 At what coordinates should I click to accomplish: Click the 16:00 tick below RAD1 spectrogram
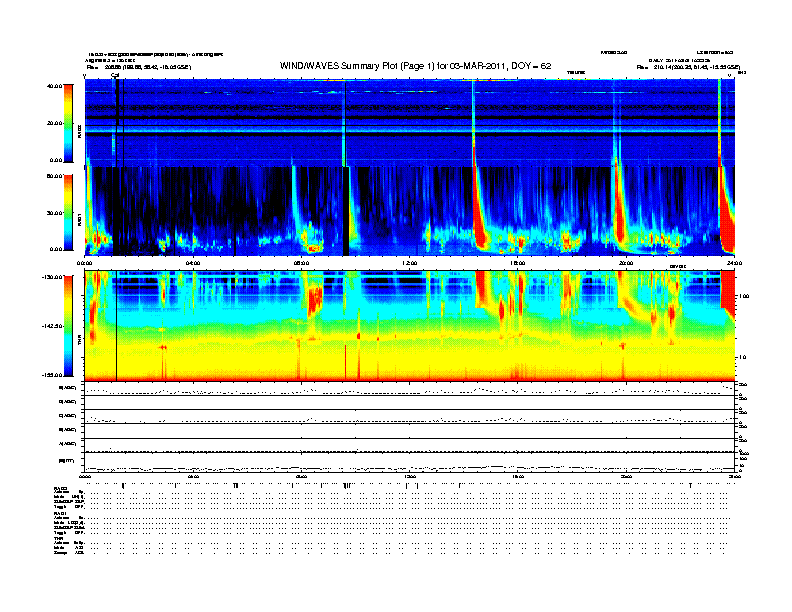(518, 263)
